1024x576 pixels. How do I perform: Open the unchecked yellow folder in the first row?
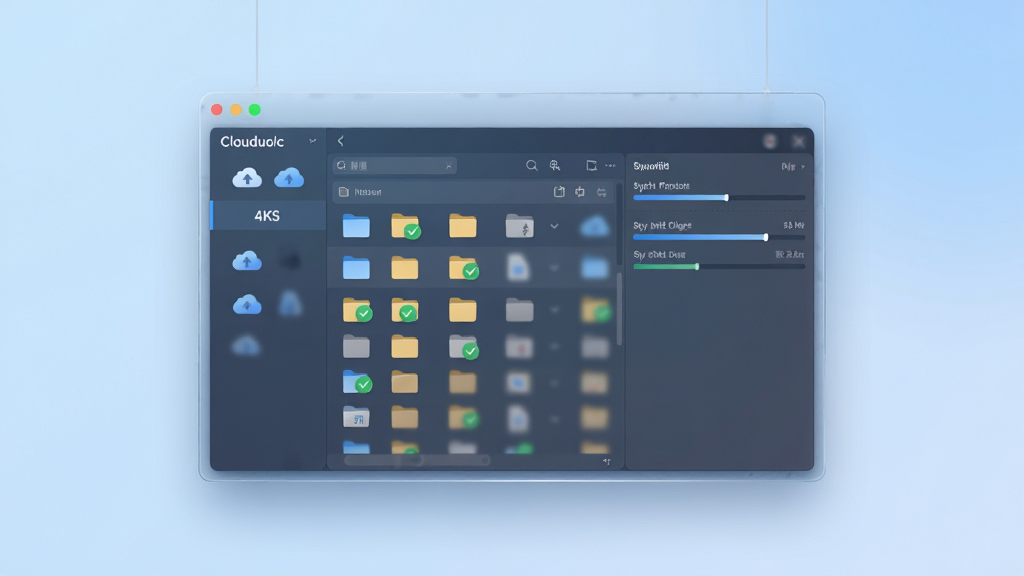(462, 226)
